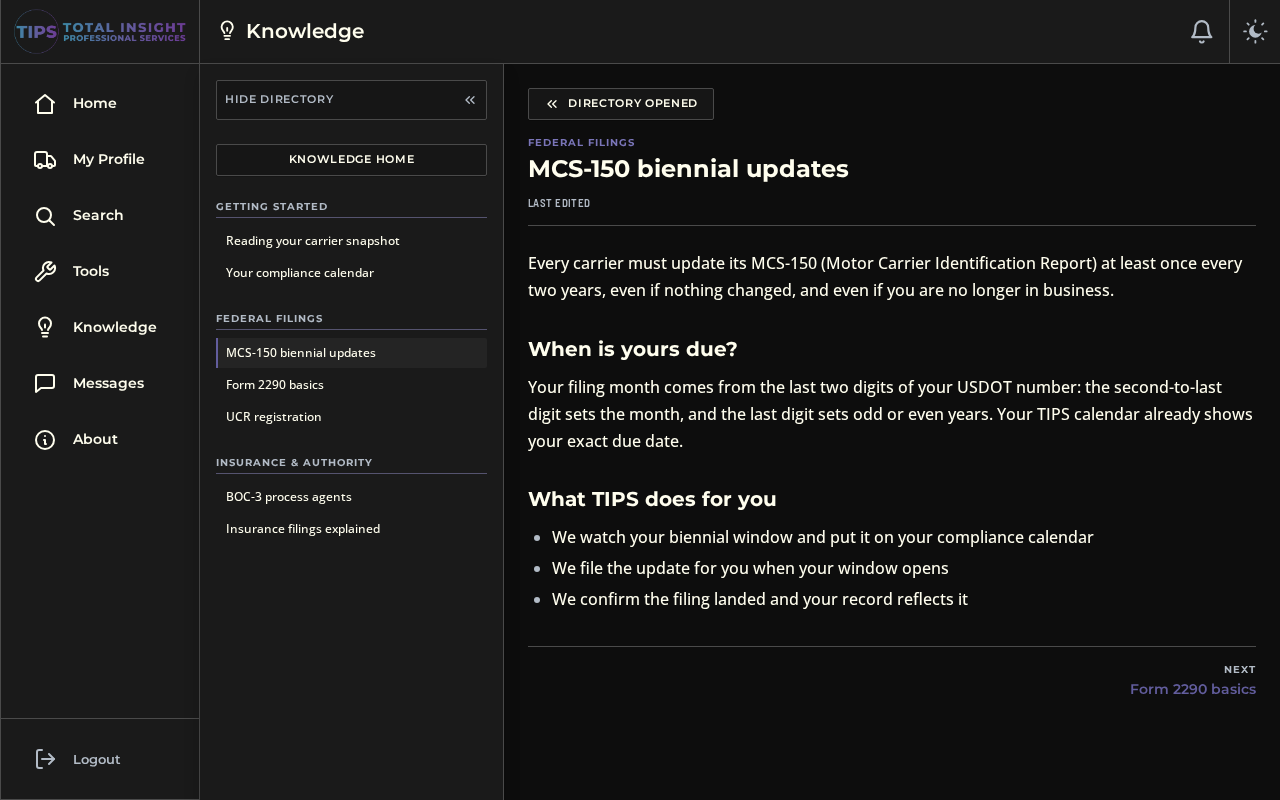
Task: Open BOC-3 process agents article
Action: tap(351, 497)
